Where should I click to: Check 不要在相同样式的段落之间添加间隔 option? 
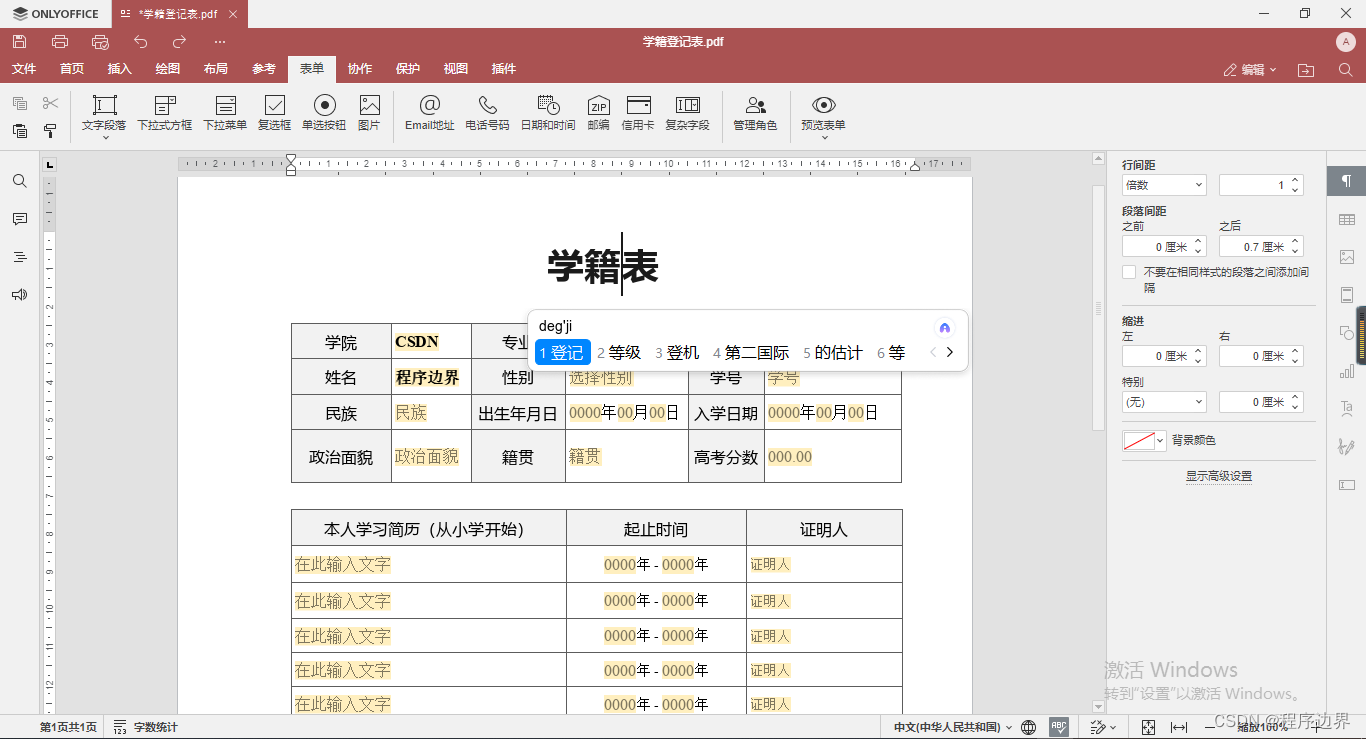click(x=1129, y=272)
